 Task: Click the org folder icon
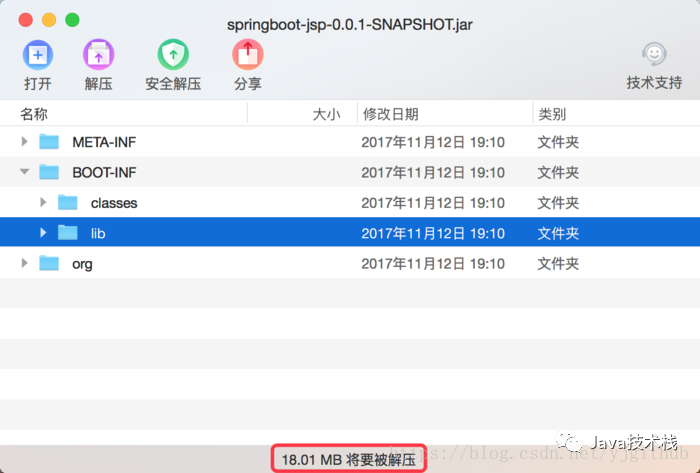coord(49,263)
